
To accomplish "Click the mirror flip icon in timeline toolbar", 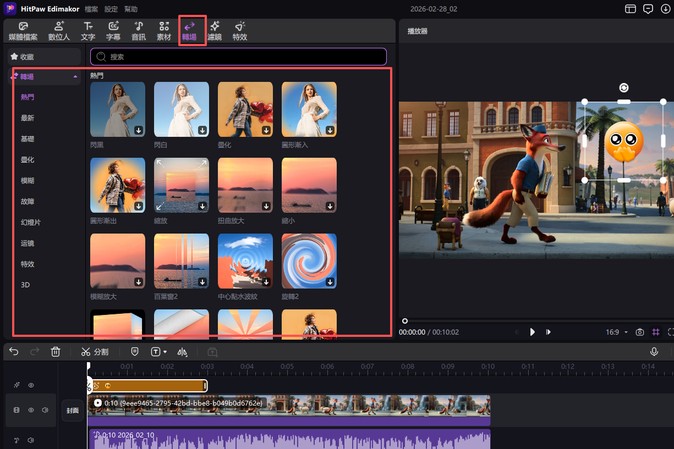I will tap(182, 352).
